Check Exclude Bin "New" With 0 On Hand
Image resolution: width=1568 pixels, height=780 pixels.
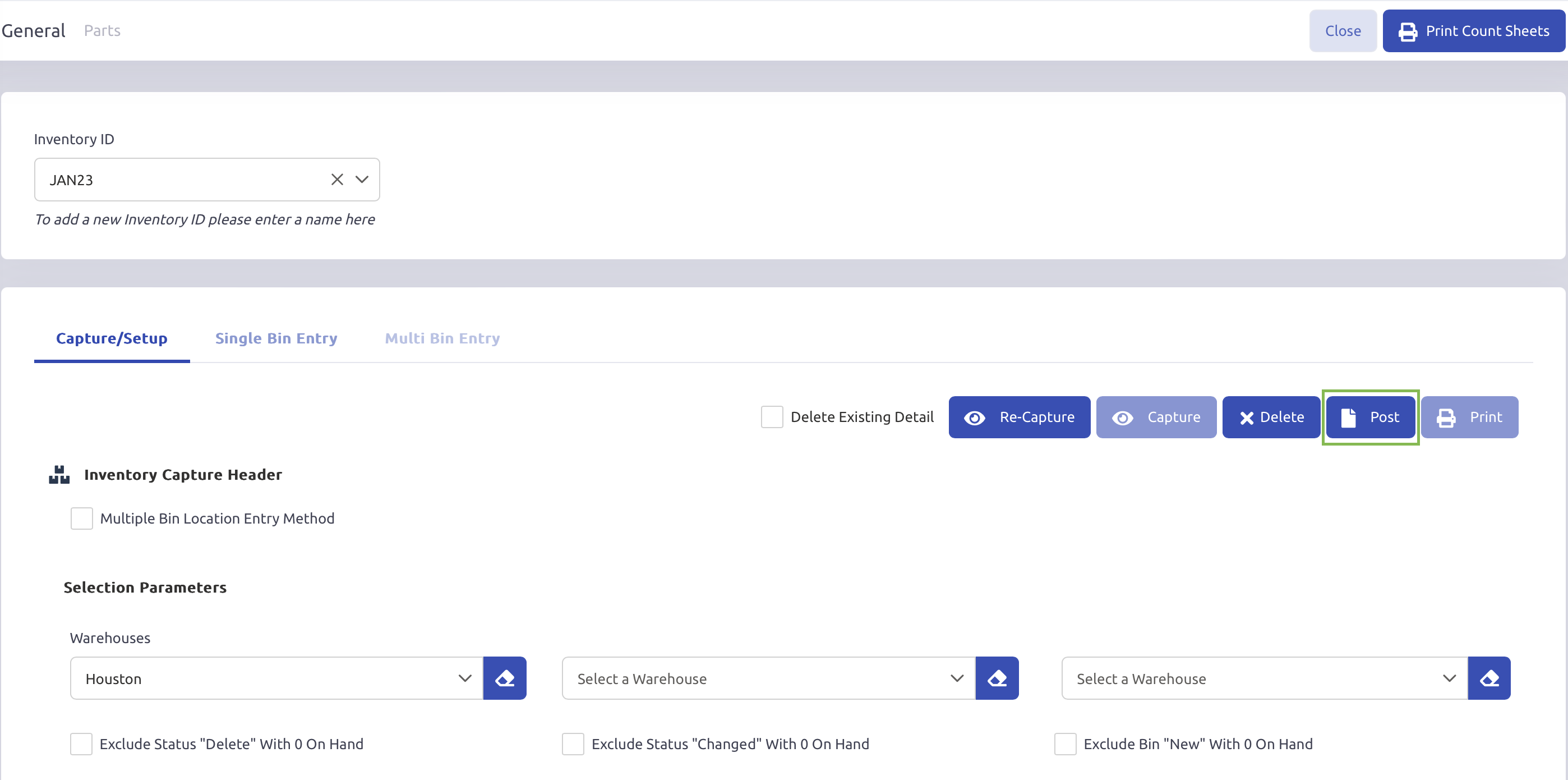1064,744
